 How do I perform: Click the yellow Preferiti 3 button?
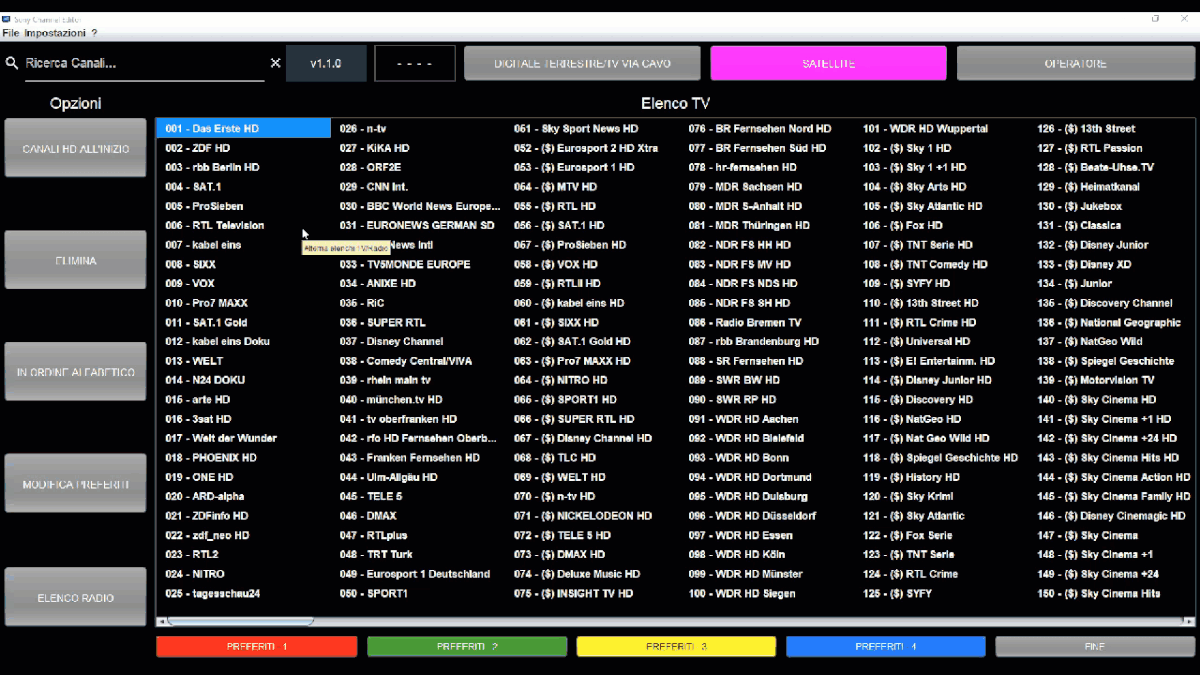pos(676,647)
